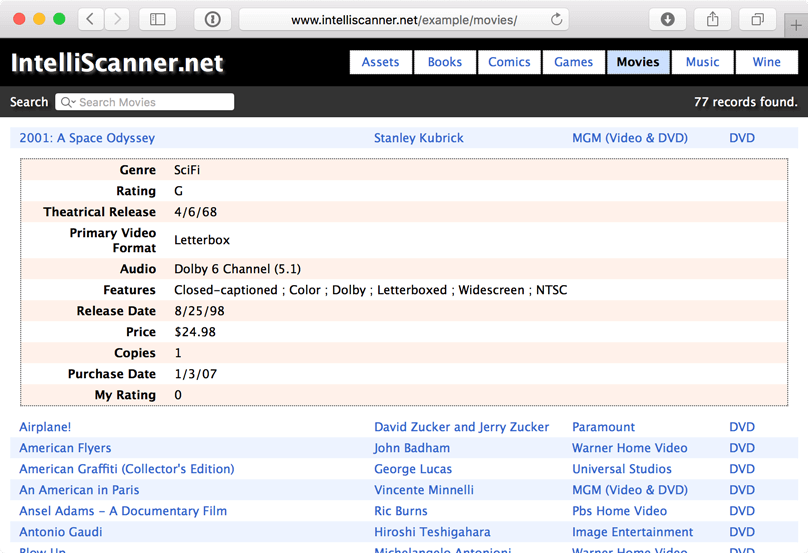
Task: Click the Universal Studios link
Action: click(x=622, y=470)
